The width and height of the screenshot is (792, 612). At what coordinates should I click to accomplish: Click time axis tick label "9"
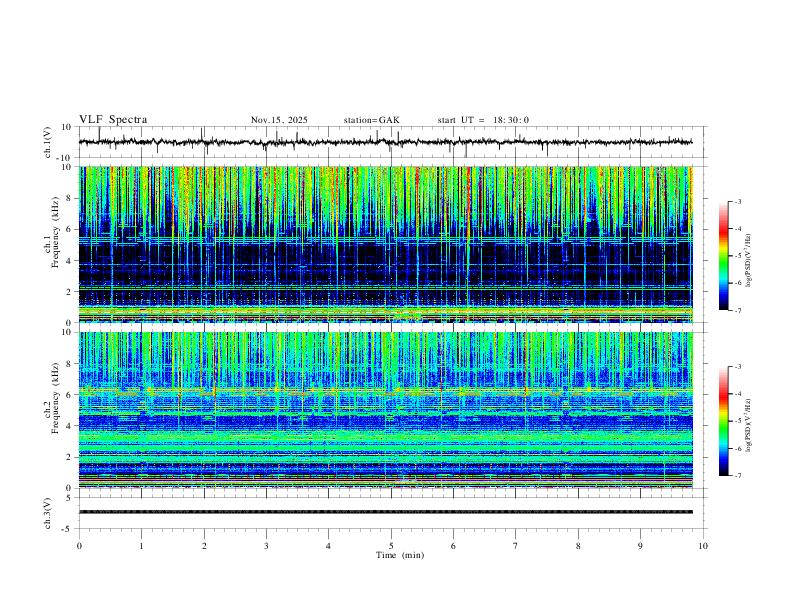click(x=640, y=546)
